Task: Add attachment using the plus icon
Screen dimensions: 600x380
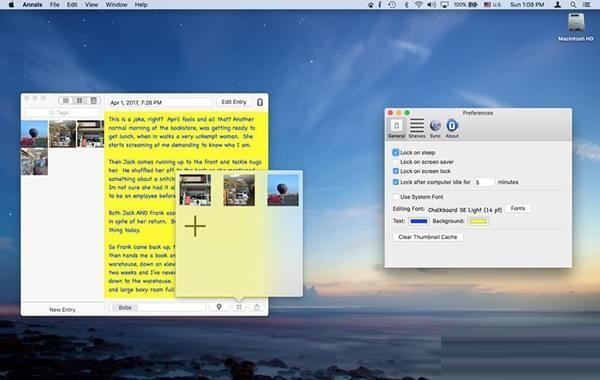Action: (195, 226)
